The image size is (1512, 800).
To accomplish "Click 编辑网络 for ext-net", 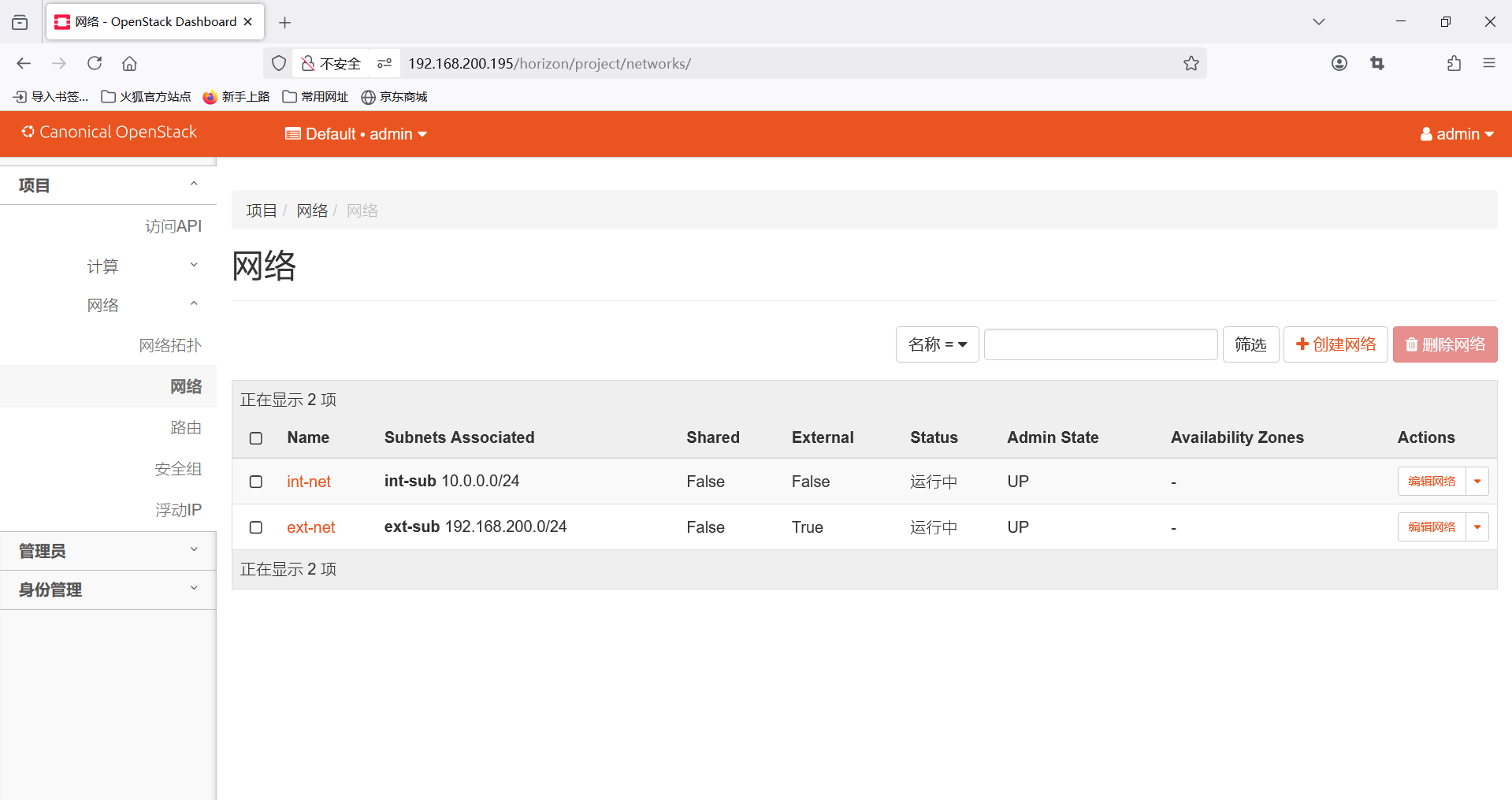I will pyautogui.click(x=1432, y=527).
